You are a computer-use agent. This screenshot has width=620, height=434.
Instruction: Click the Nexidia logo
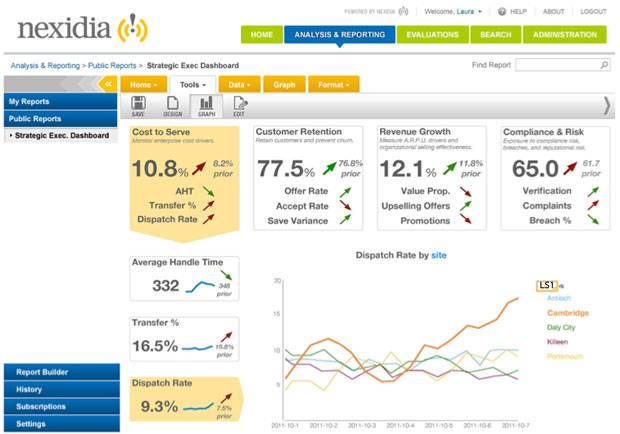pos(83,28)
